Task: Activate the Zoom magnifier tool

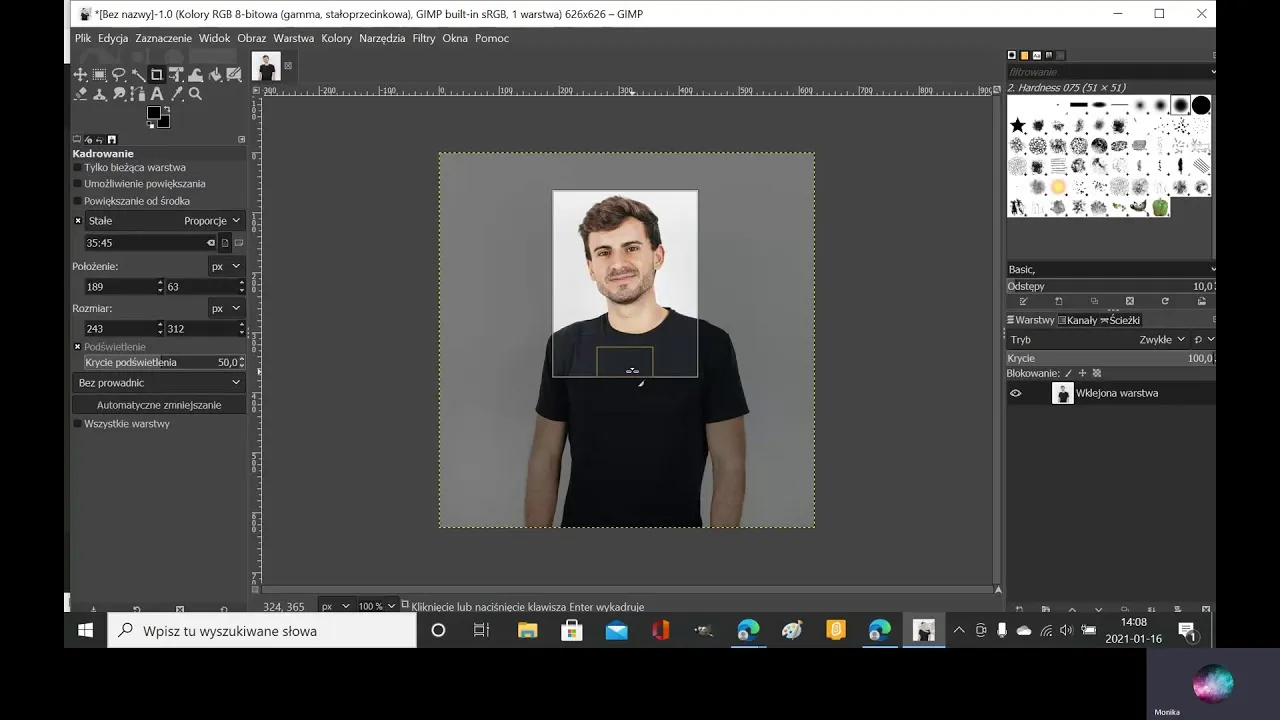Action: tap(196, 94)
